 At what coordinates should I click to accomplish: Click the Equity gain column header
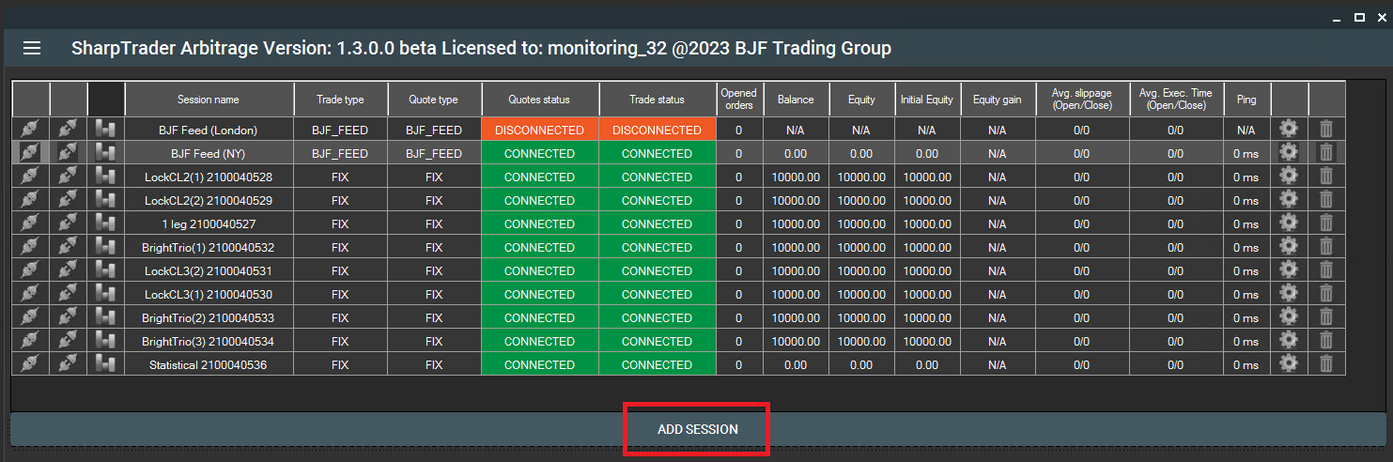pyautogui.click(x=997, y=99)
